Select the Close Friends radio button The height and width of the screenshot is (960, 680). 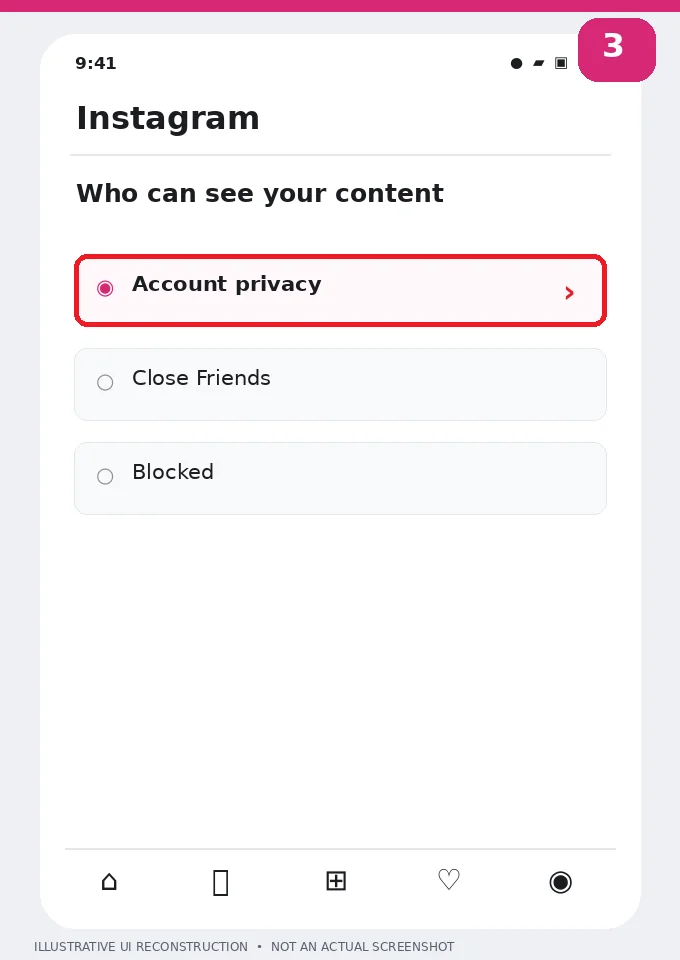(x=105, y=383)
